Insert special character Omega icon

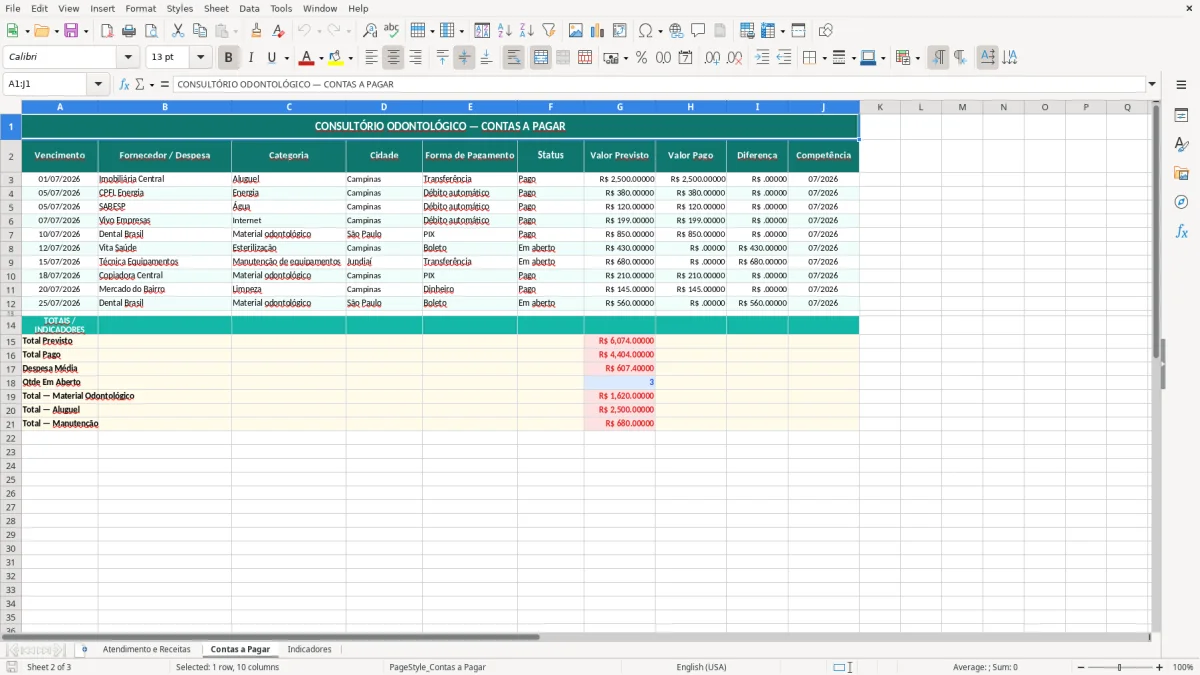[645, 31]
